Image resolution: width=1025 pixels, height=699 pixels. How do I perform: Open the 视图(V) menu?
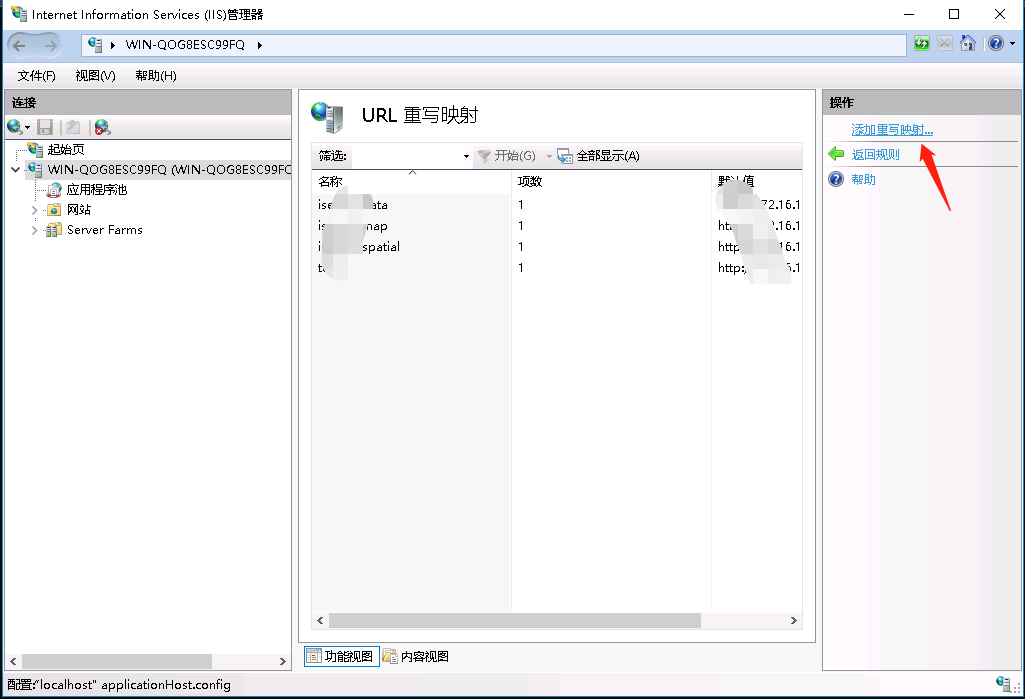click(x=95, y=76)
